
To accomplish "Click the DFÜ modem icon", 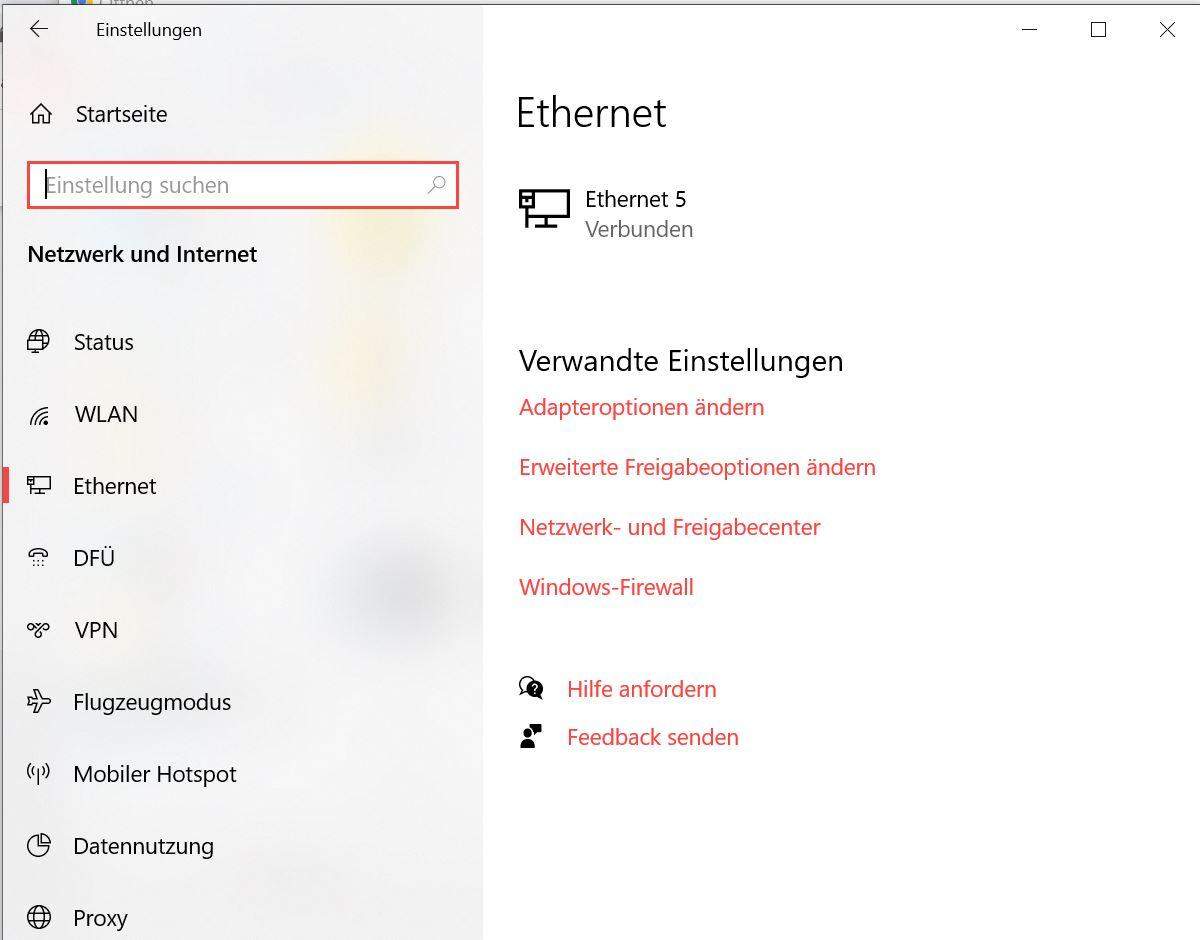I will coord(38,558).
